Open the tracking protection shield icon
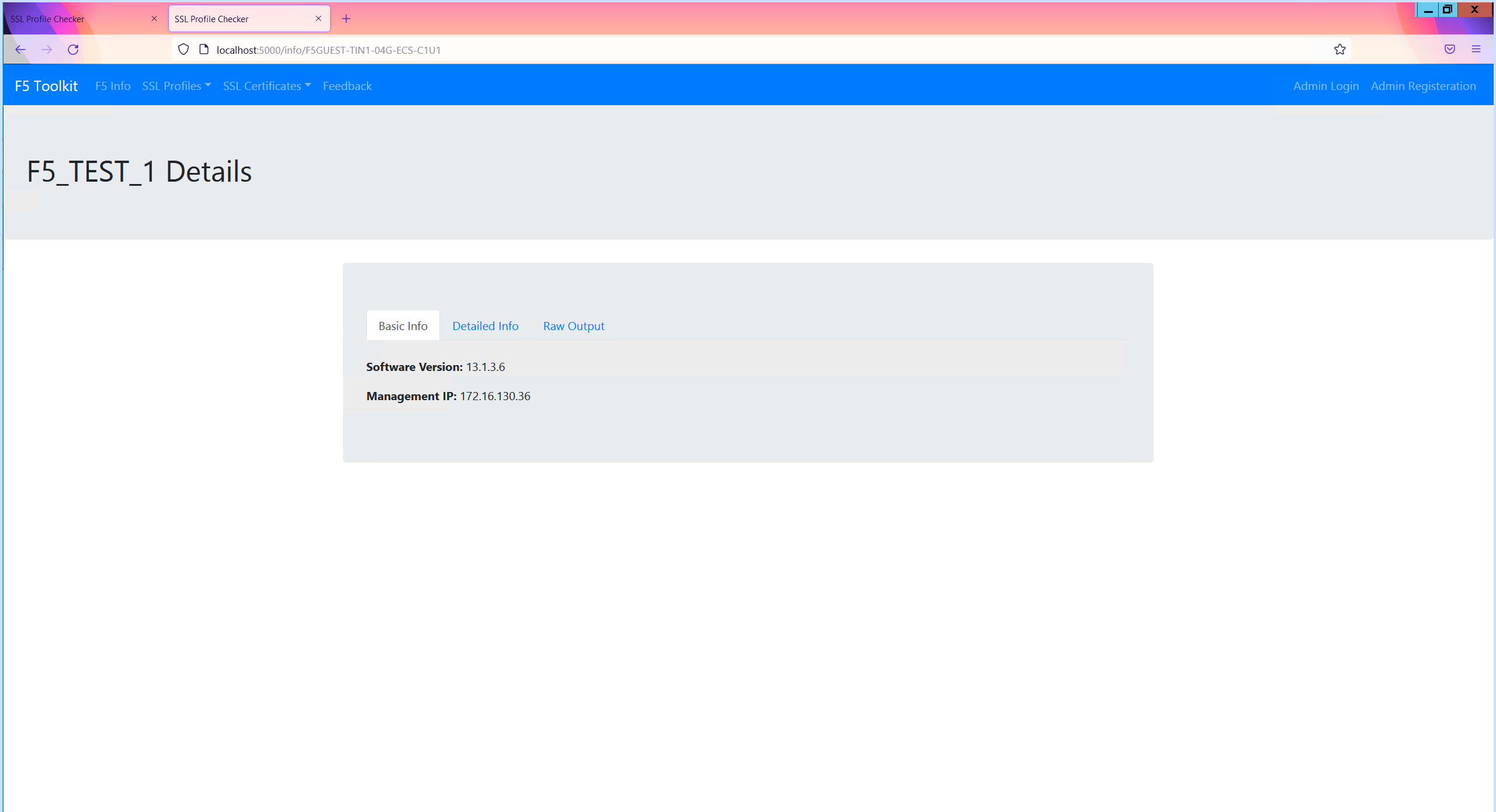Image resolution: width=1496 pixels, height=812 pixels. (x=183, y=50)
